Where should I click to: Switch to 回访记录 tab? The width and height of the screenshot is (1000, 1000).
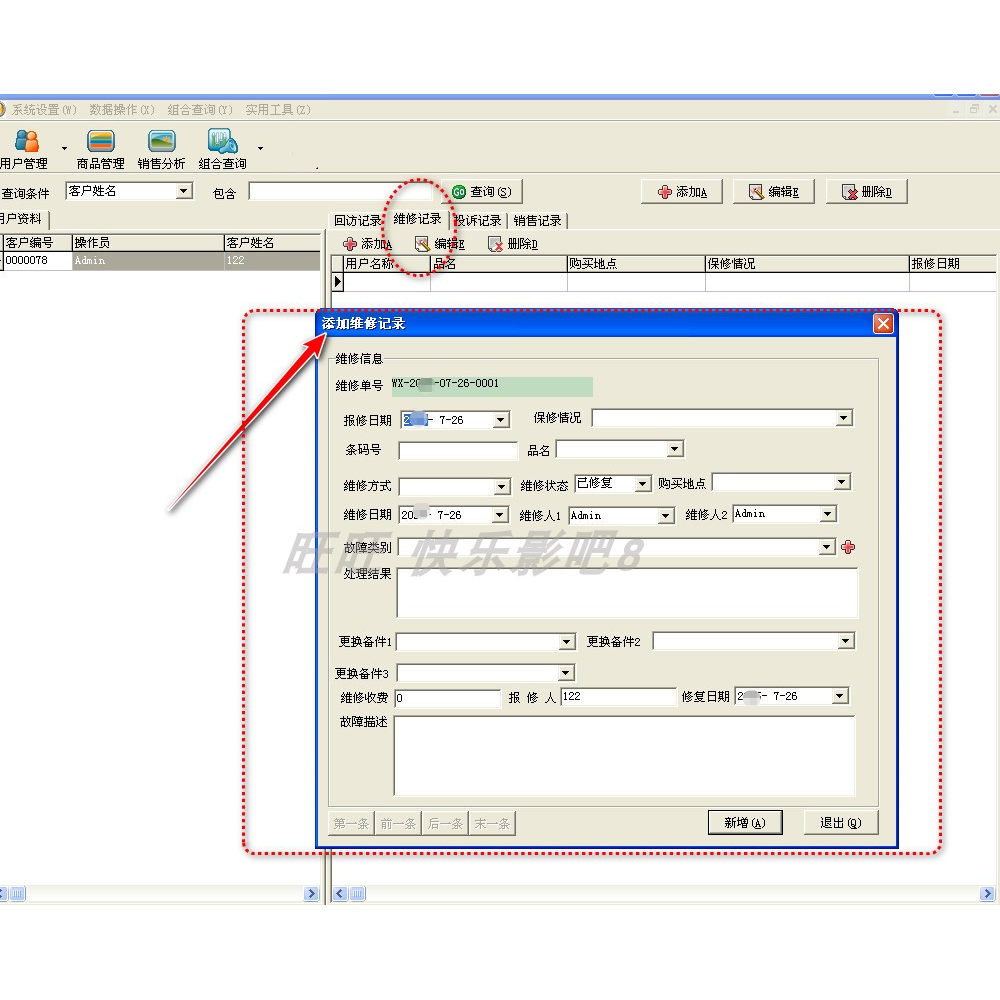coord(357,220)
